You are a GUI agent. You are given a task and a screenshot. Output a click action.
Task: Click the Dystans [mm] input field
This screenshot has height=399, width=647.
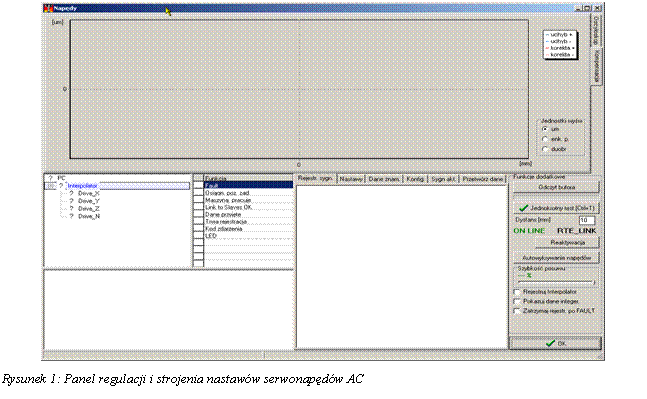(586, 220)
